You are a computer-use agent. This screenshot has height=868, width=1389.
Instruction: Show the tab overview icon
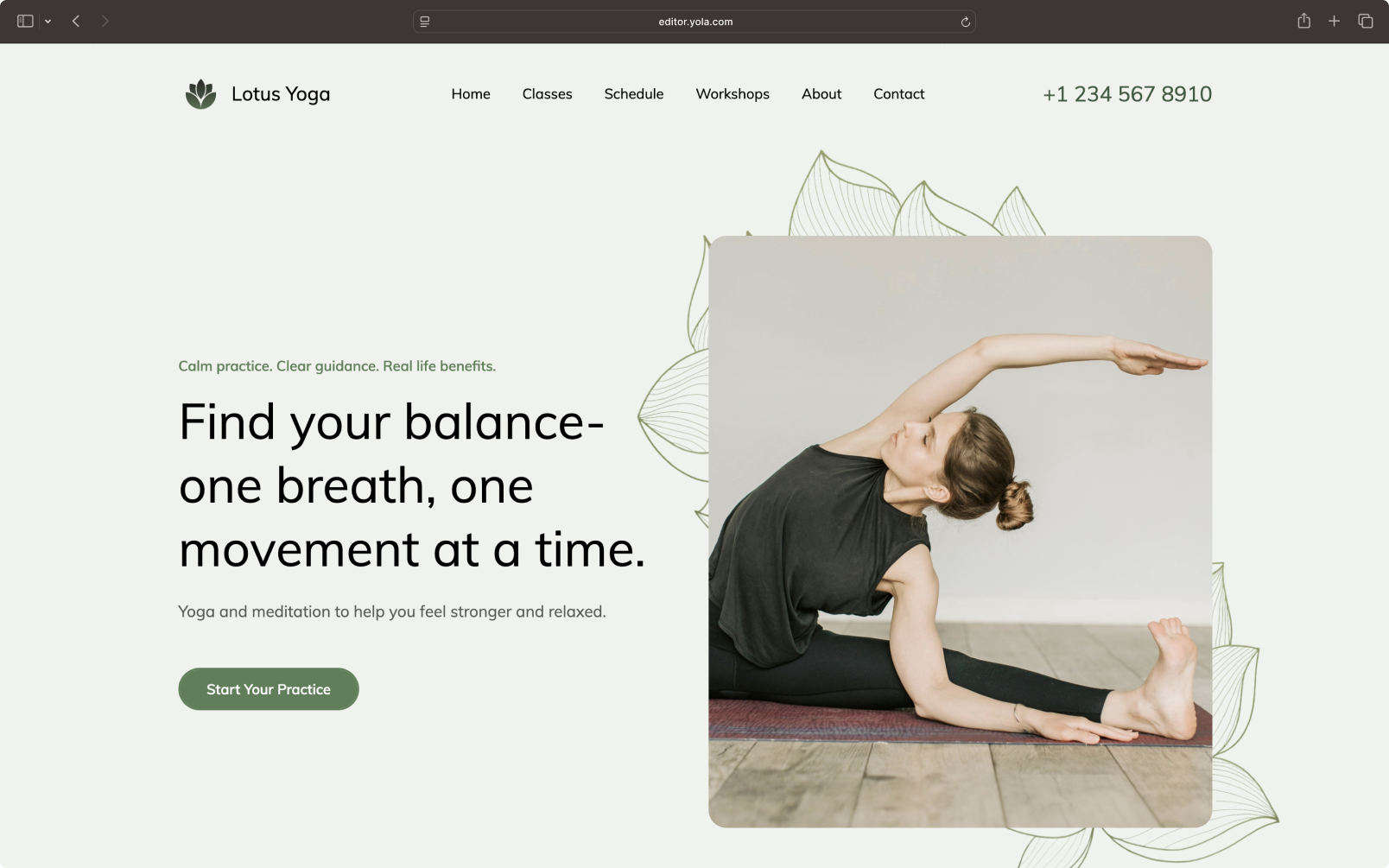(1366, 21)
